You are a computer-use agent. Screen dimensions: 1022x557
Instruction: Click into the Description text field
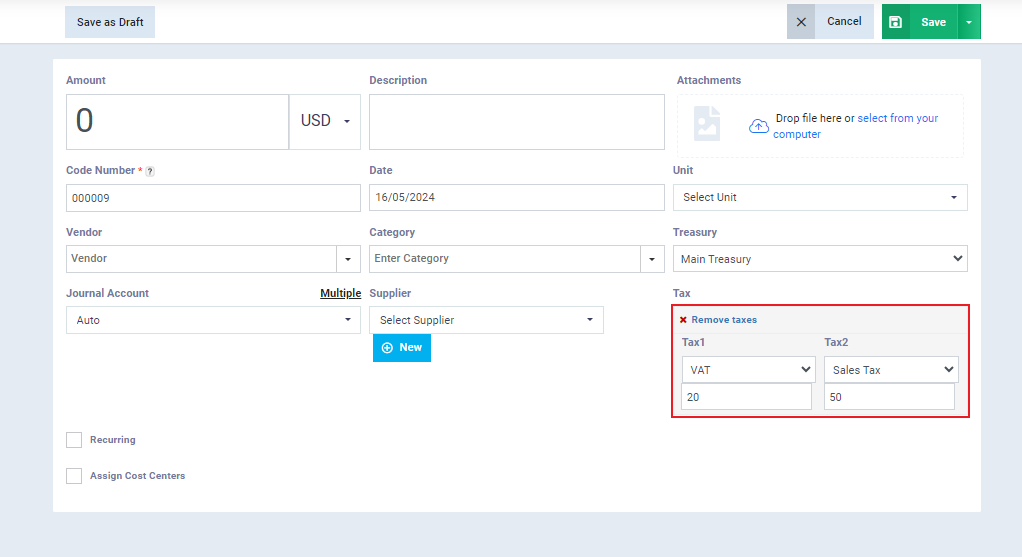517,122
